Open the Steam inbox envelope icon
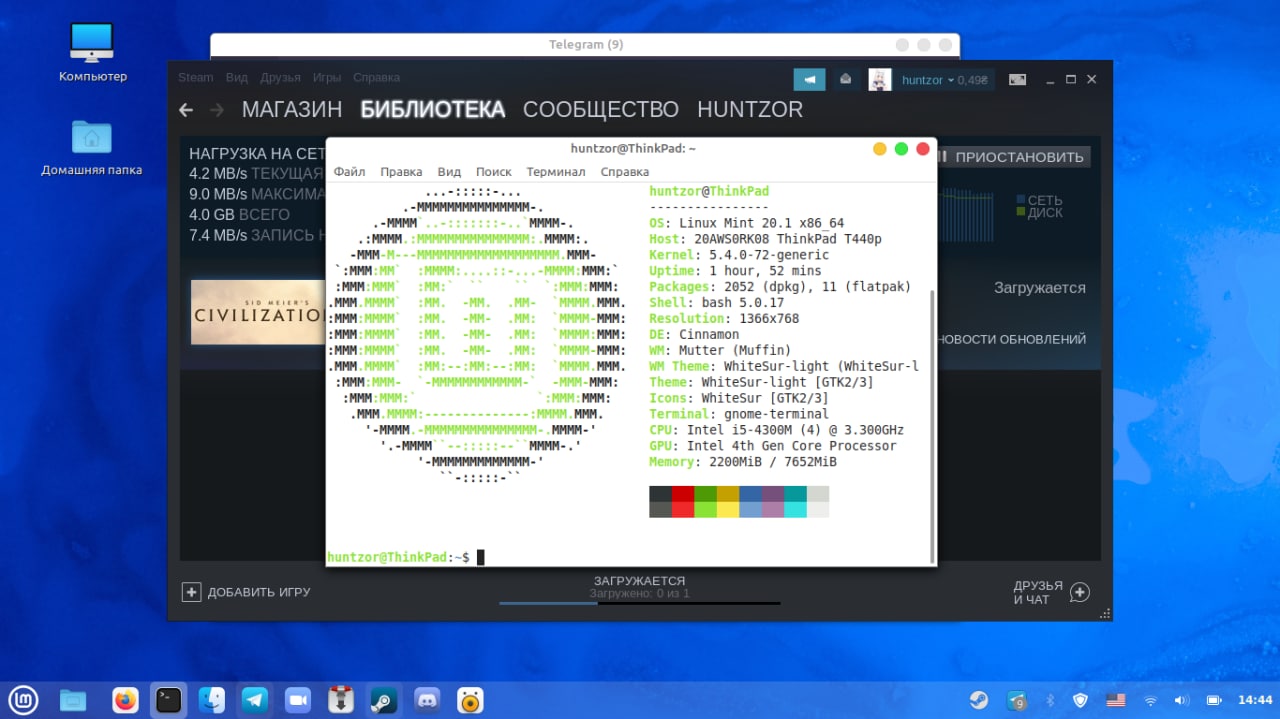 (845, 79)
